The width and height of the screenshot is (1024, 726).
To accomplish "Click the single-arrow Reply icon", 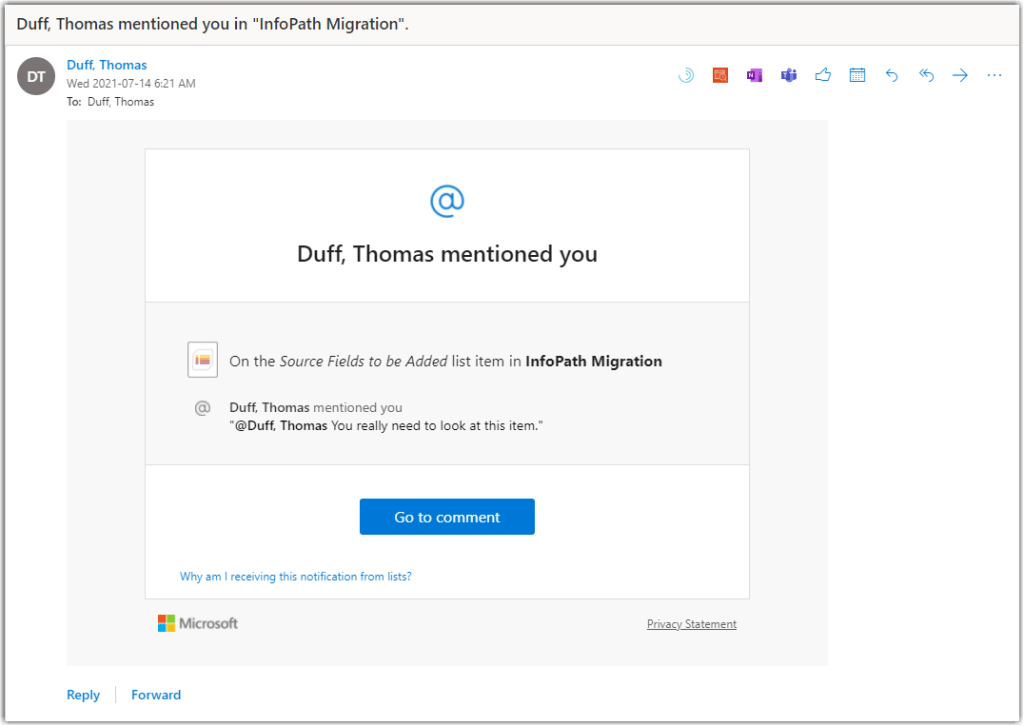I will [x=892, y=75].
